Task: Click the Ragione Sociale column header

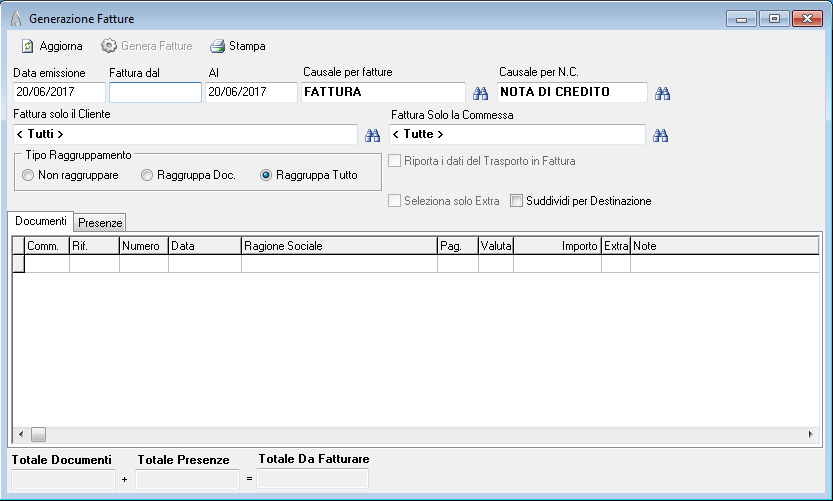Action: point(339,246)
